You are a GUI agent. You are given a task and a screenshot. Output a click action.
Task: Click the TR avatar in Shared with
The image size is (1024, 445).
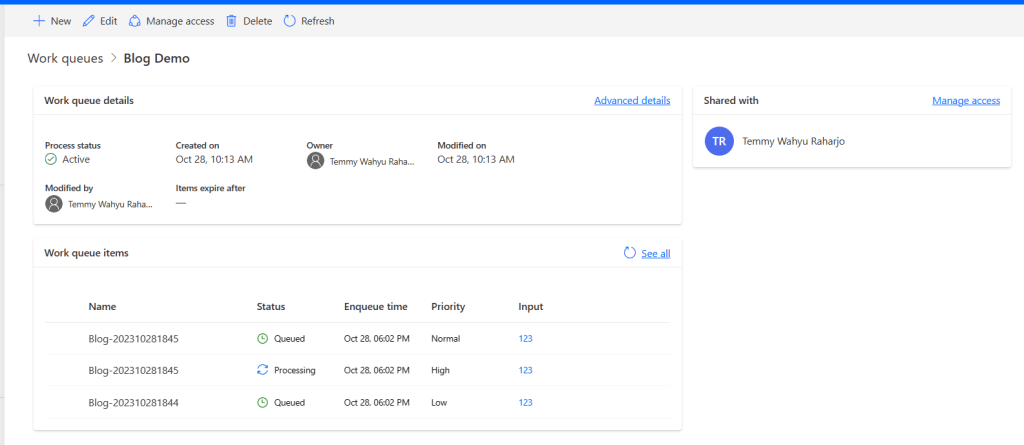[x=719, y=141]
